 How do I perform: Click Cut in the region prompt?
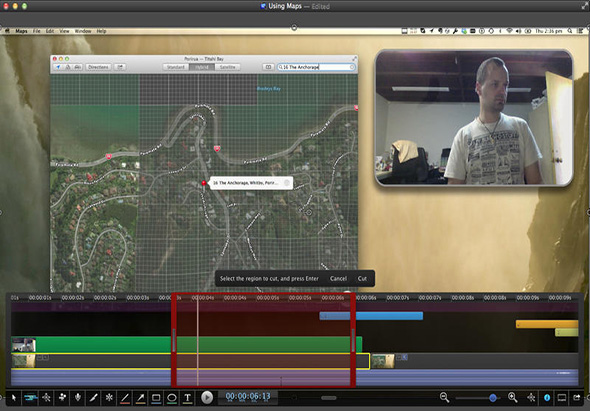click(362, 279)
